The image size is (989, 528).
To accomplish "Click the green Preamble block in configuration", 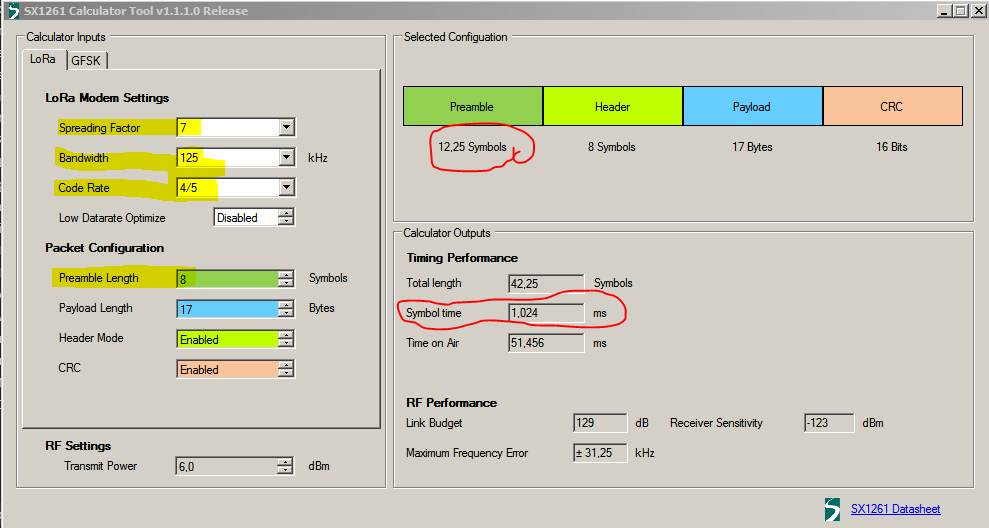I will tap(472, 106).
